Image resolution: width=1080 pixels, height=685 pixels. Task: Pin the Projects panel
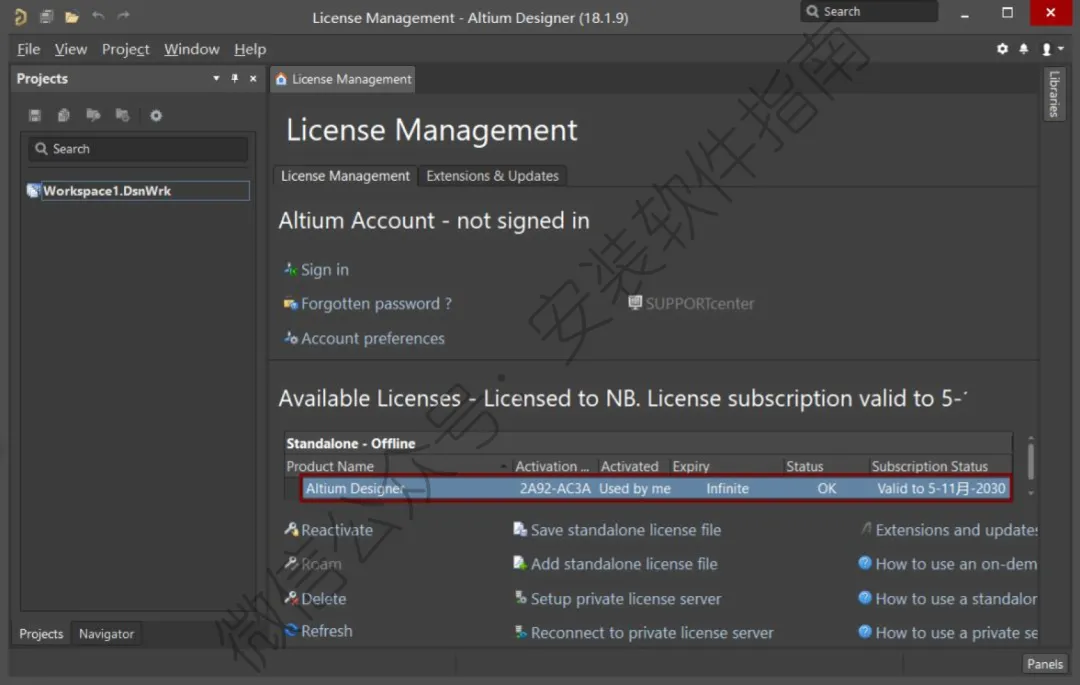pyautogui.click(x=235, y=78)
